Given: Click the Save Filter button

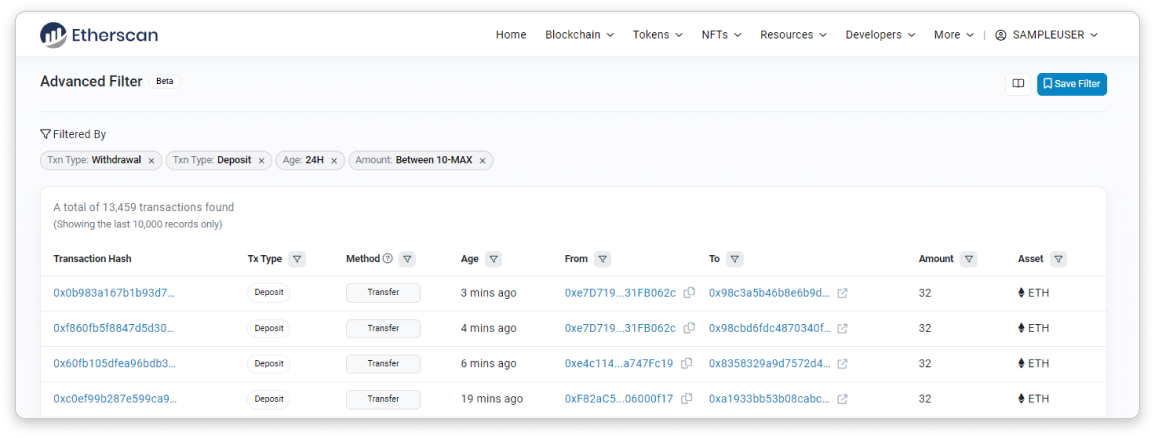Looking at the screenshot, I should (1071, 84).
